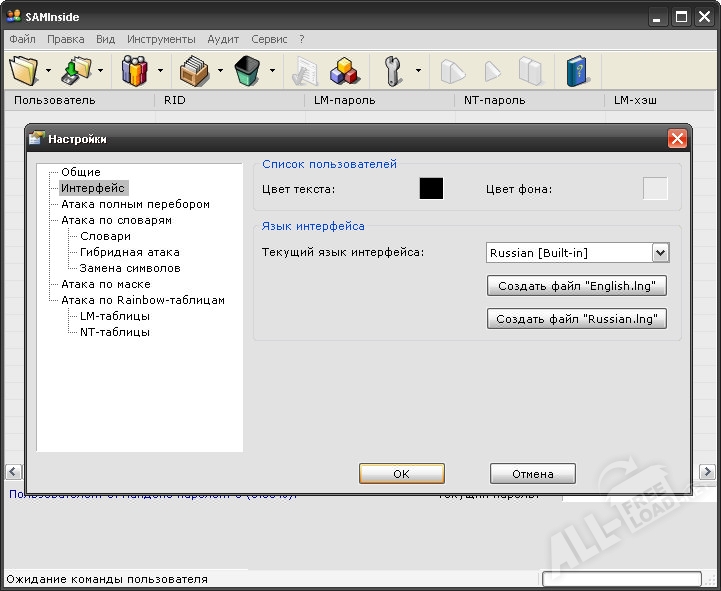Open the Инструменты menu

click(x=161, y=39)
